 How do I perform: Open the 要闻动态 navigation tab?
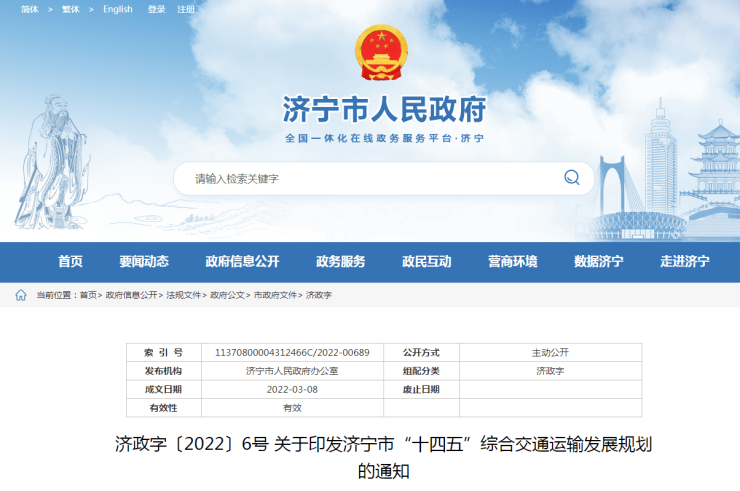click(144, 262)
